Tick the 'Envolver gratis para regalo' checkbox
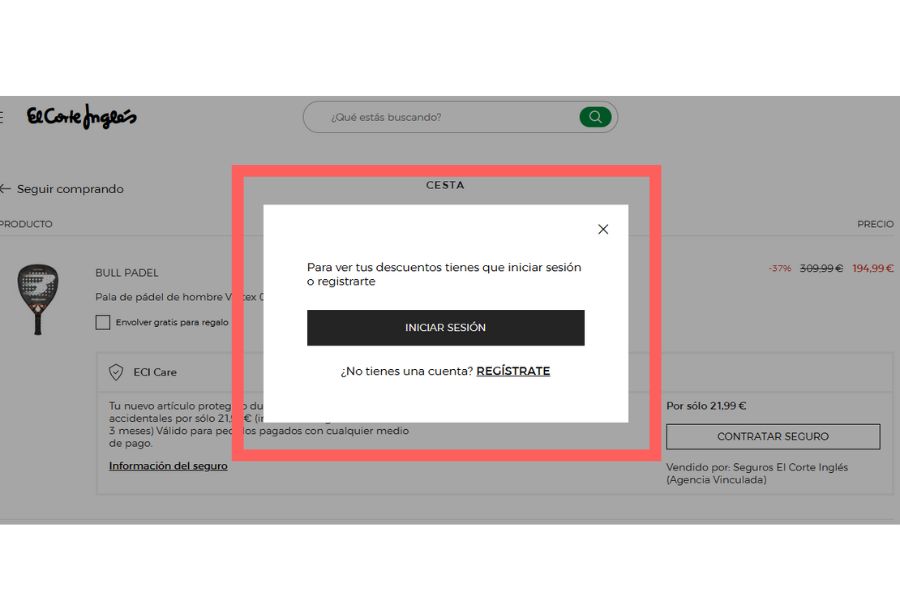Screen dimensions: 900x600 102,322
